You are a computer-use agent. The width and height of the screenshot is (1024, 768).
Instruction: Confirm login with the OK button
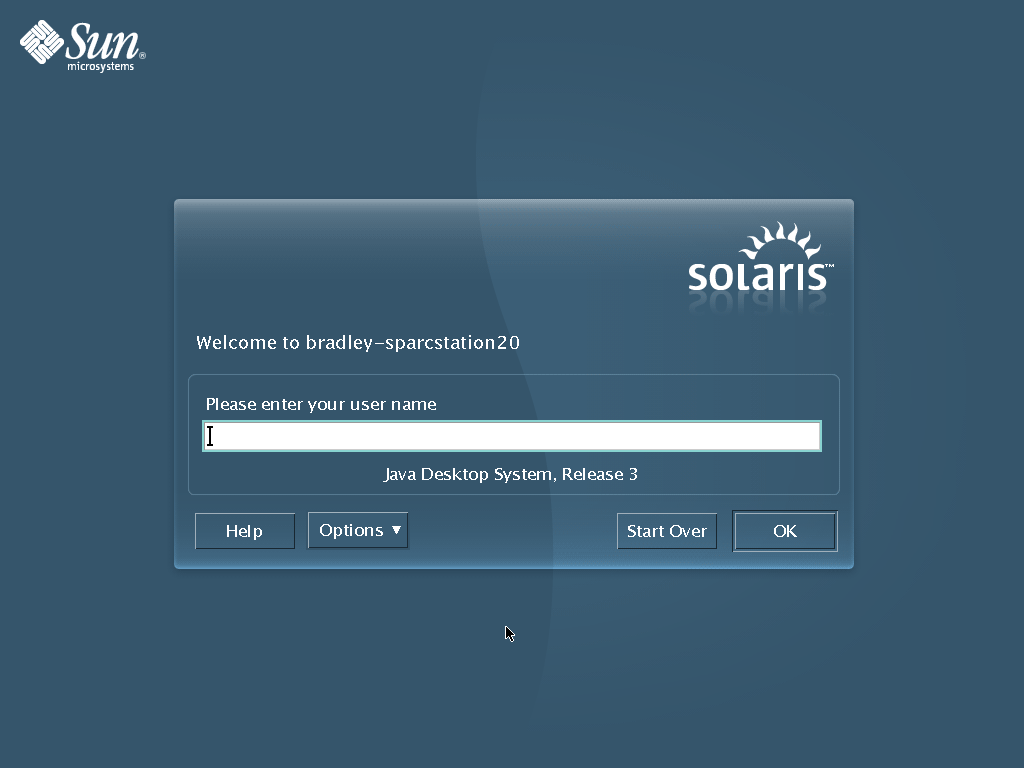tap(785, 531)
